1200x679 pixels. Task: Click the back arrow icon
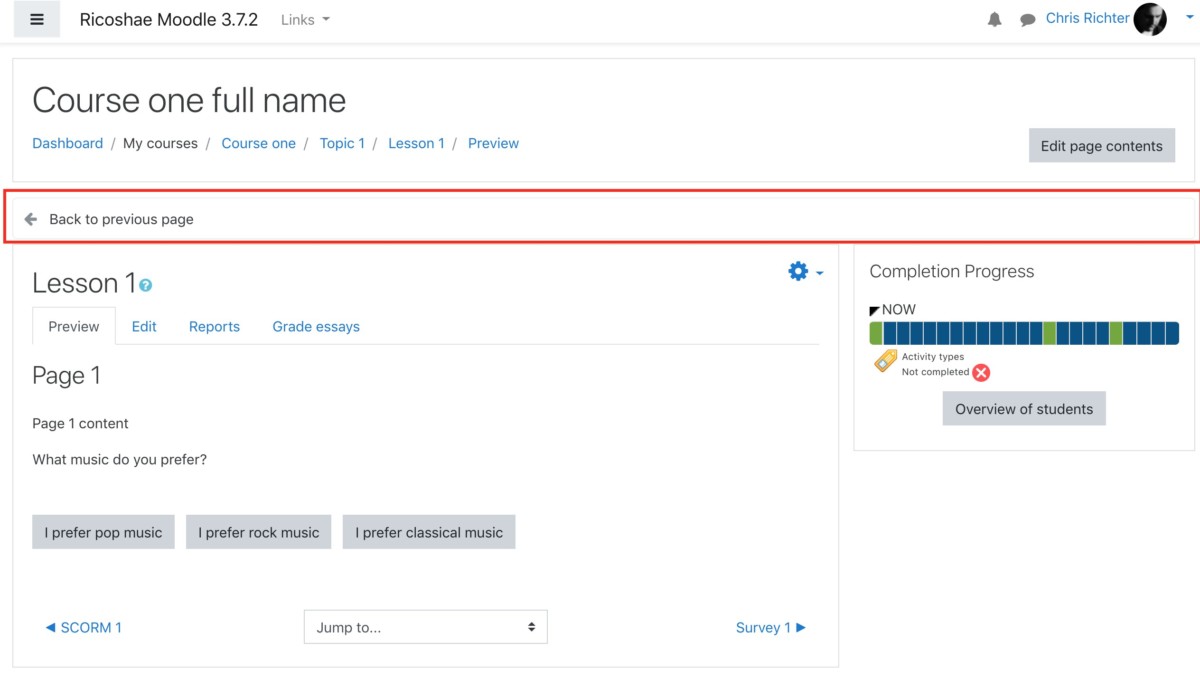point(31,219)
